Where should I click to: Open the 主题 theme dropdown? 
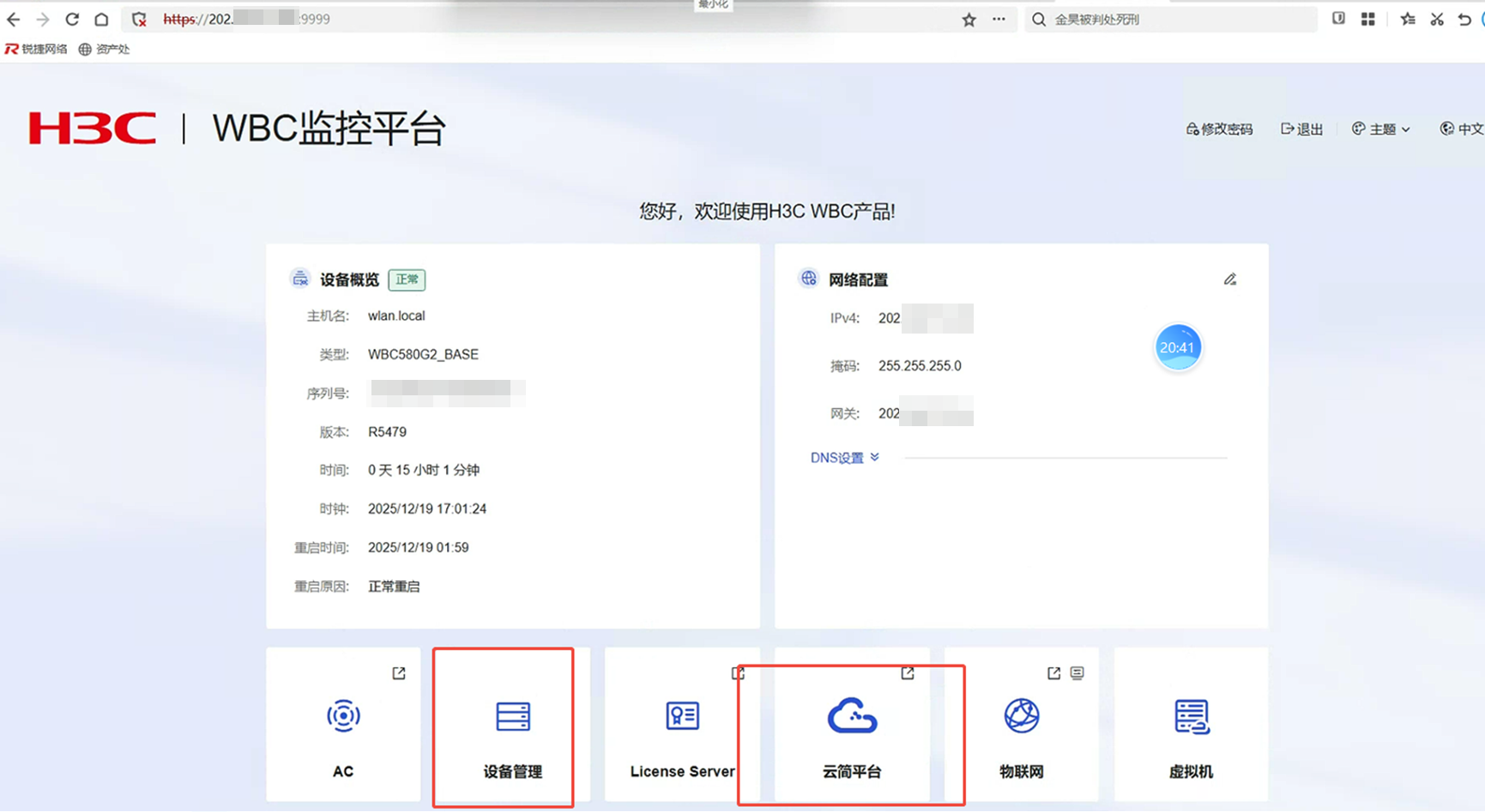1381,129
